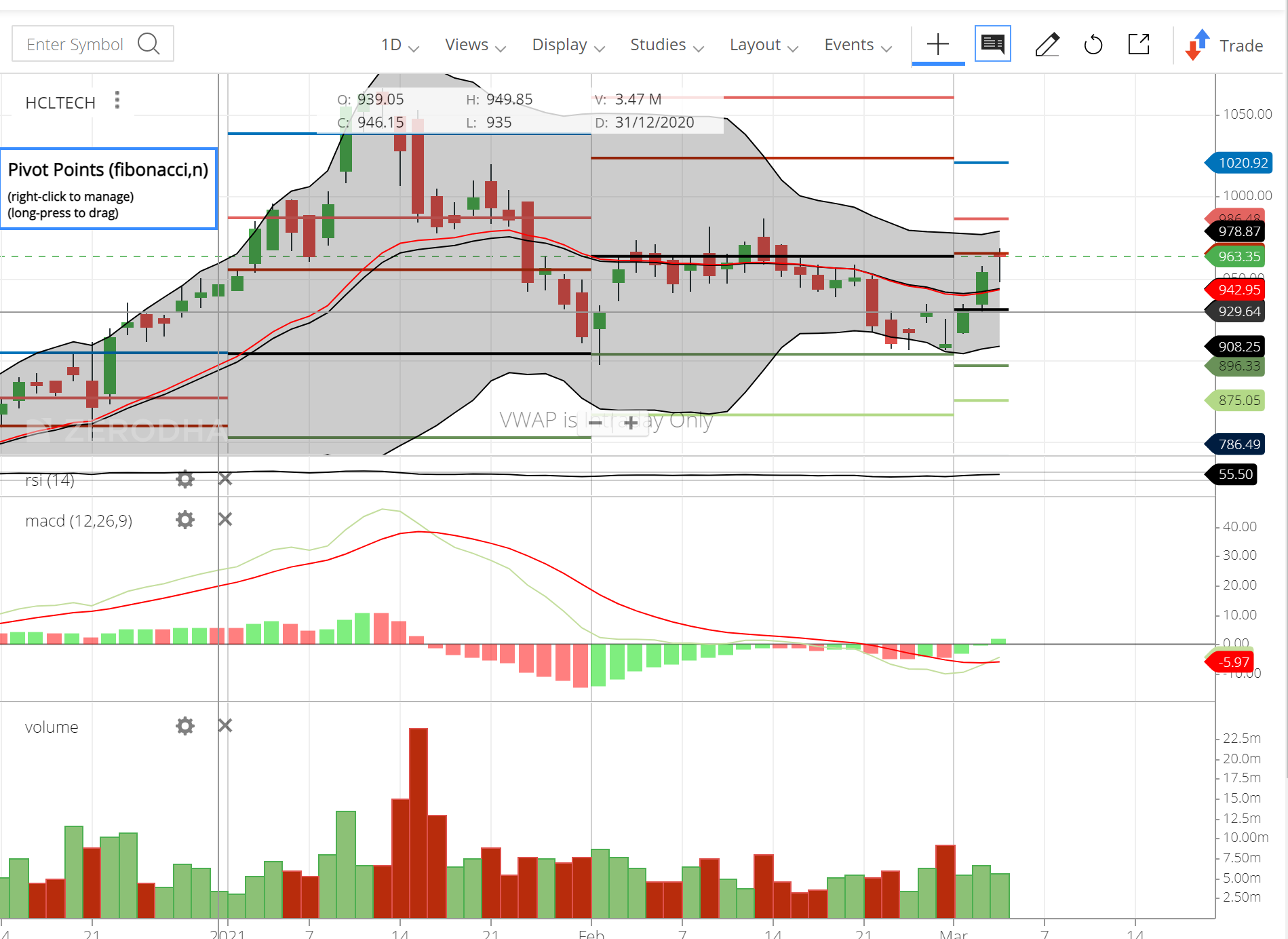This screenshot has height=939, width=1288.
Task: Click the 896.33 green price tag
Action: pos(1236,366)
